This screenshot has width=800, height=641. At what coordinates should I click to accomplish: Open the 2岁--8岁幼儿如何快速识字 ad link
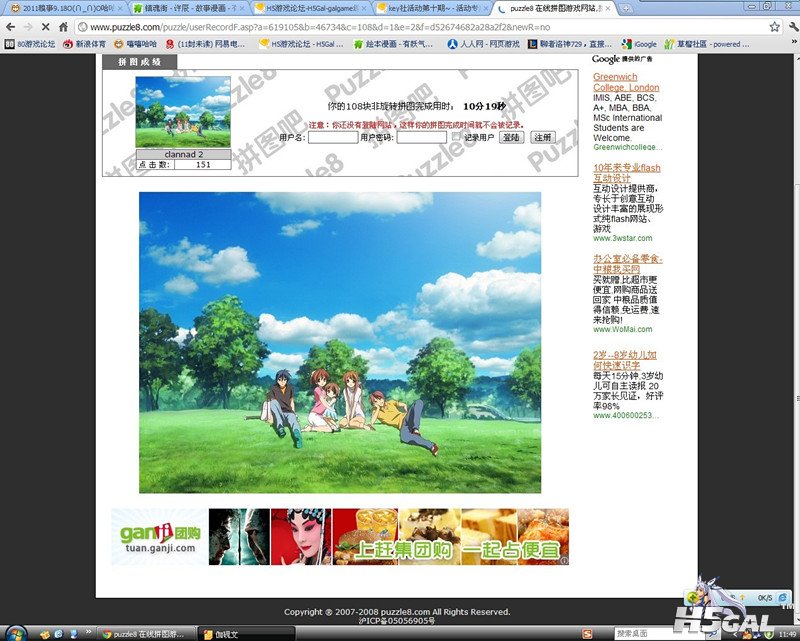tap(624, 360)
